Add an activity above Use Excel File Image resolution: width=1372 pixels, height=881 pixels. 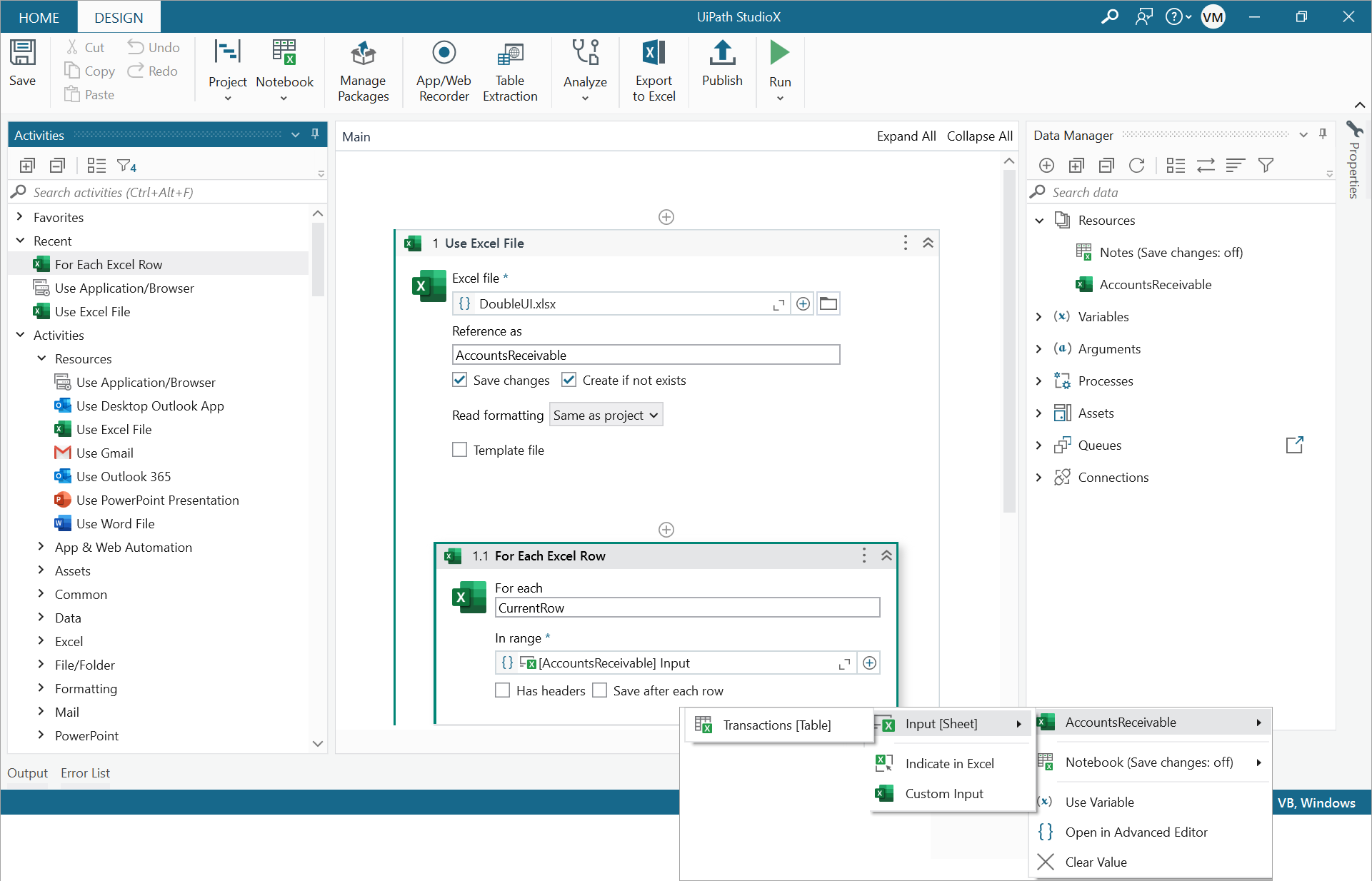666,217
